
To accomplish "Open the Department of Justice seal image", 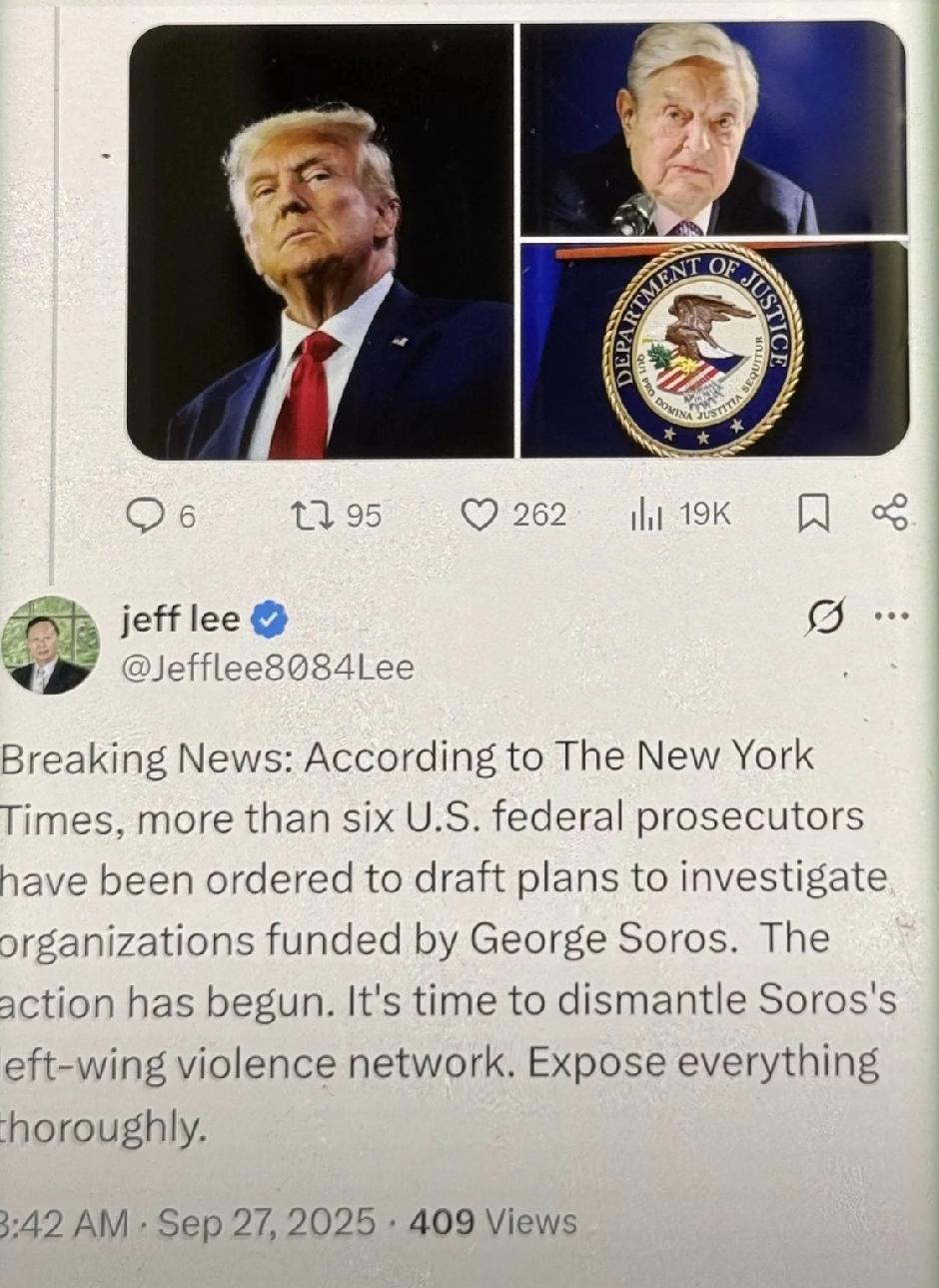I will point(713,350).
